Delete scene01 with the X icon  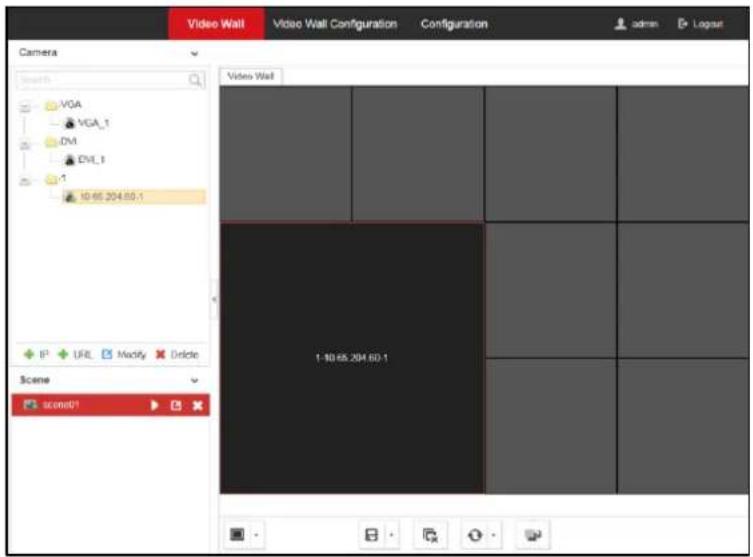(x=197, y=406)
